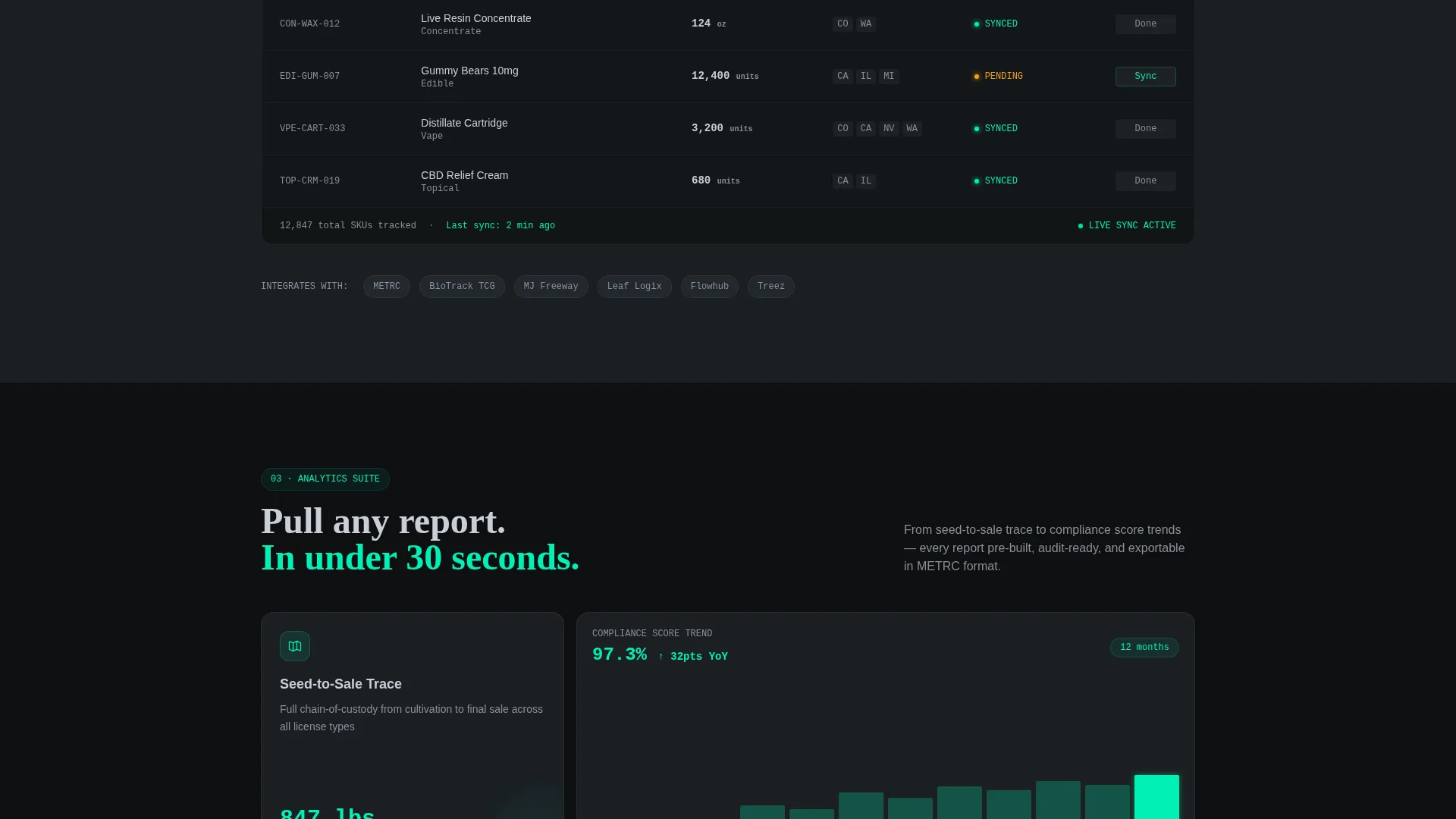Click SYNCED status on Distillate Cartridge row
Viewport: 1456px width, 819px height.
click(x=996, y=129)
